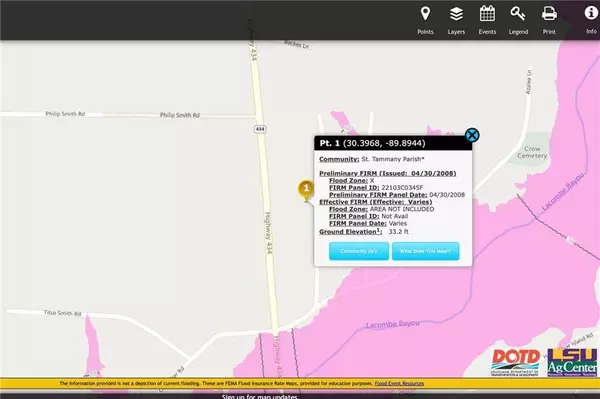This screenshot has height=399, width=600.
Task: Click the 33.2 ft elevation value
Action: point(398,231)
